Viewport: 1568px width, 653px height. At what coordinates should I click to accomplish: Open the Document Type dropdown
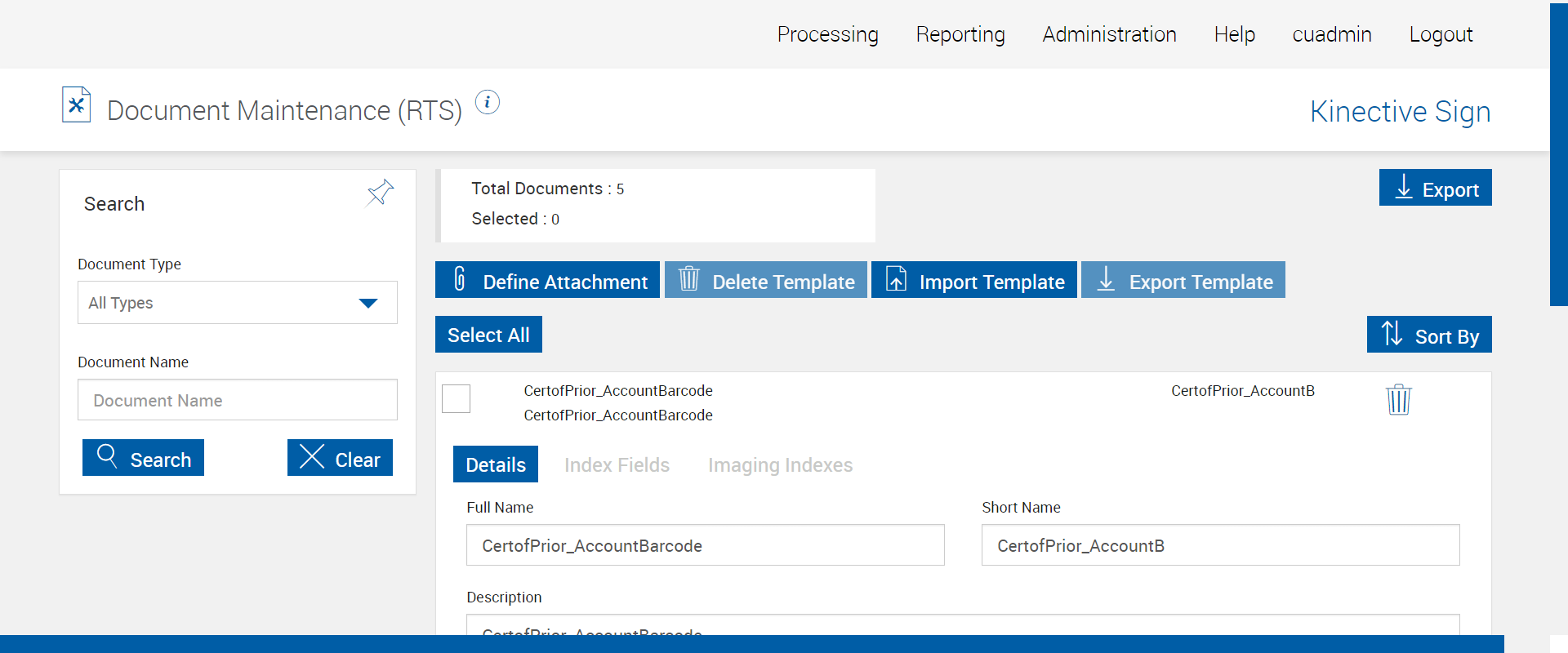237,303
